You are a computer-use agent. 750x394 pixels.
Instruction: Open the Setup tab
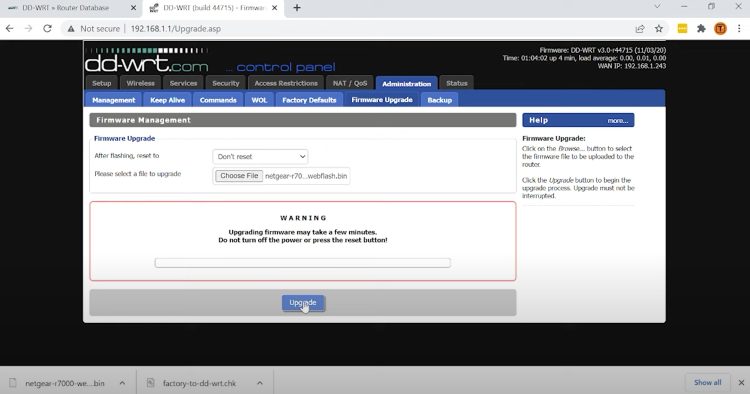pyautogui.click(x=101, y=83)
